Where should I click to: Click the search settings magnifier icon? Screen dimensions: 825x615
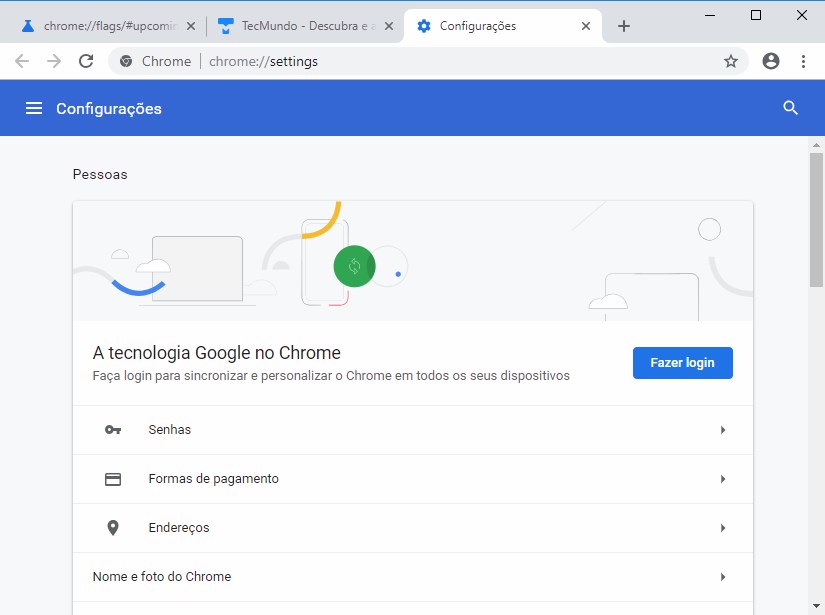tap(790, 108)
